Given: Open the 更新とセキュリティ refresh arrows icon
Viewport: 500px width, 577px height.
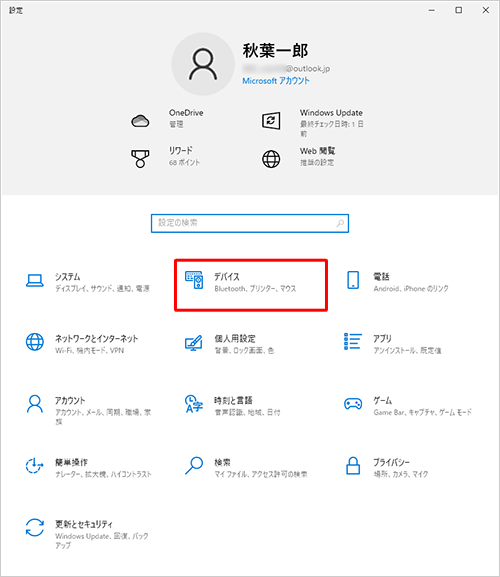Looking at the screenshot, I should [35, 527].
